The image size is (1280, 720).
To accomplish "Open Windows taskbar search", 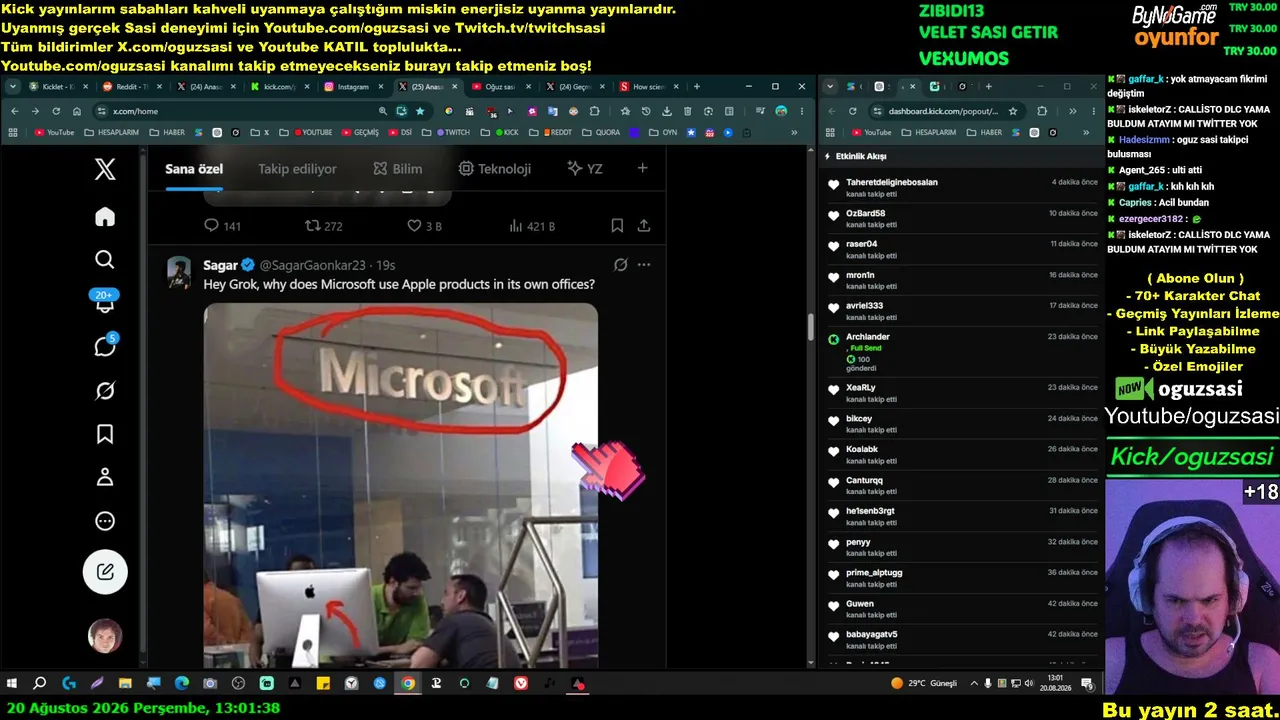I will (x=40, y=684).
